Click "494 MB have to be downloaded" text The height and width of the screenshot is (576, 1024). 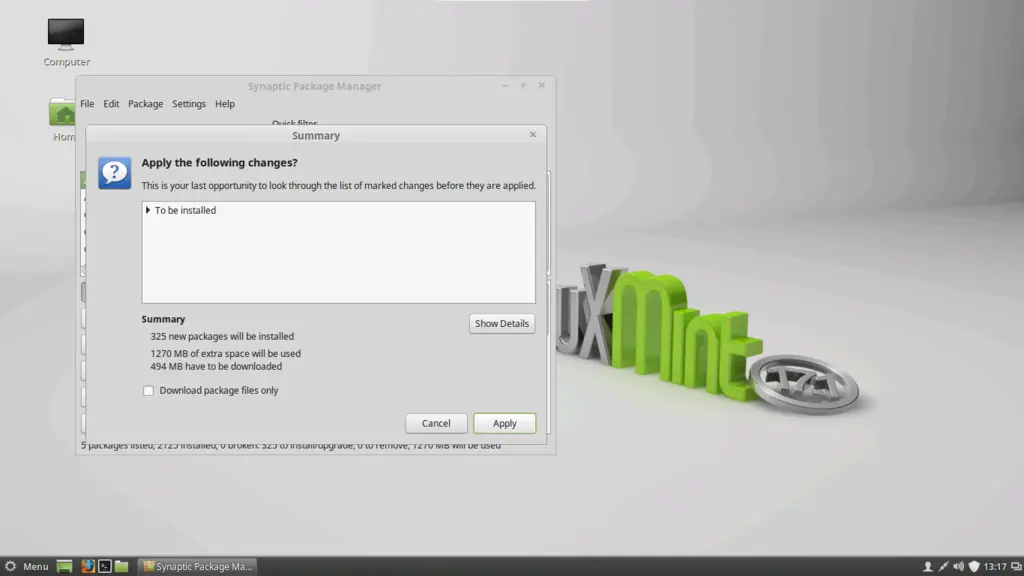click(x=216, y=366)
